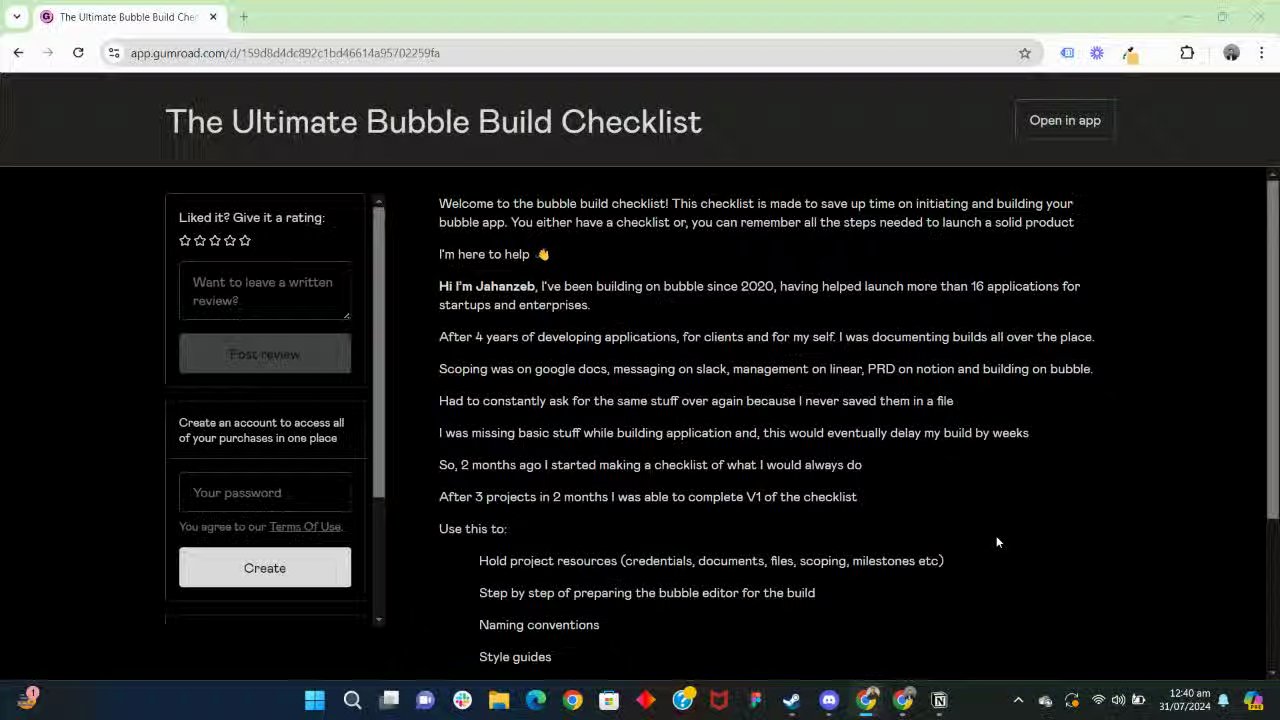The width and height of the screenshot is (1280, 720).
Task: Open Figma from the taskbar
Action: (x=755, y=700)
